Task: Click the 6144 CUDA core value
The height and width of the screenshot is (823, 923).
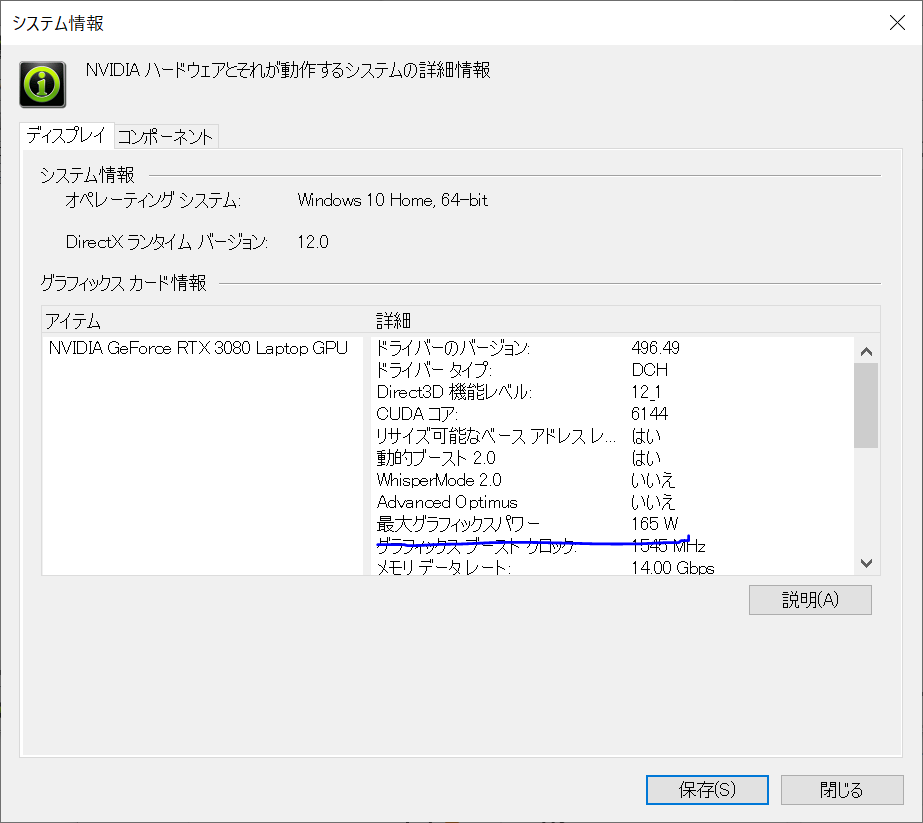Action: coord(649,414)
